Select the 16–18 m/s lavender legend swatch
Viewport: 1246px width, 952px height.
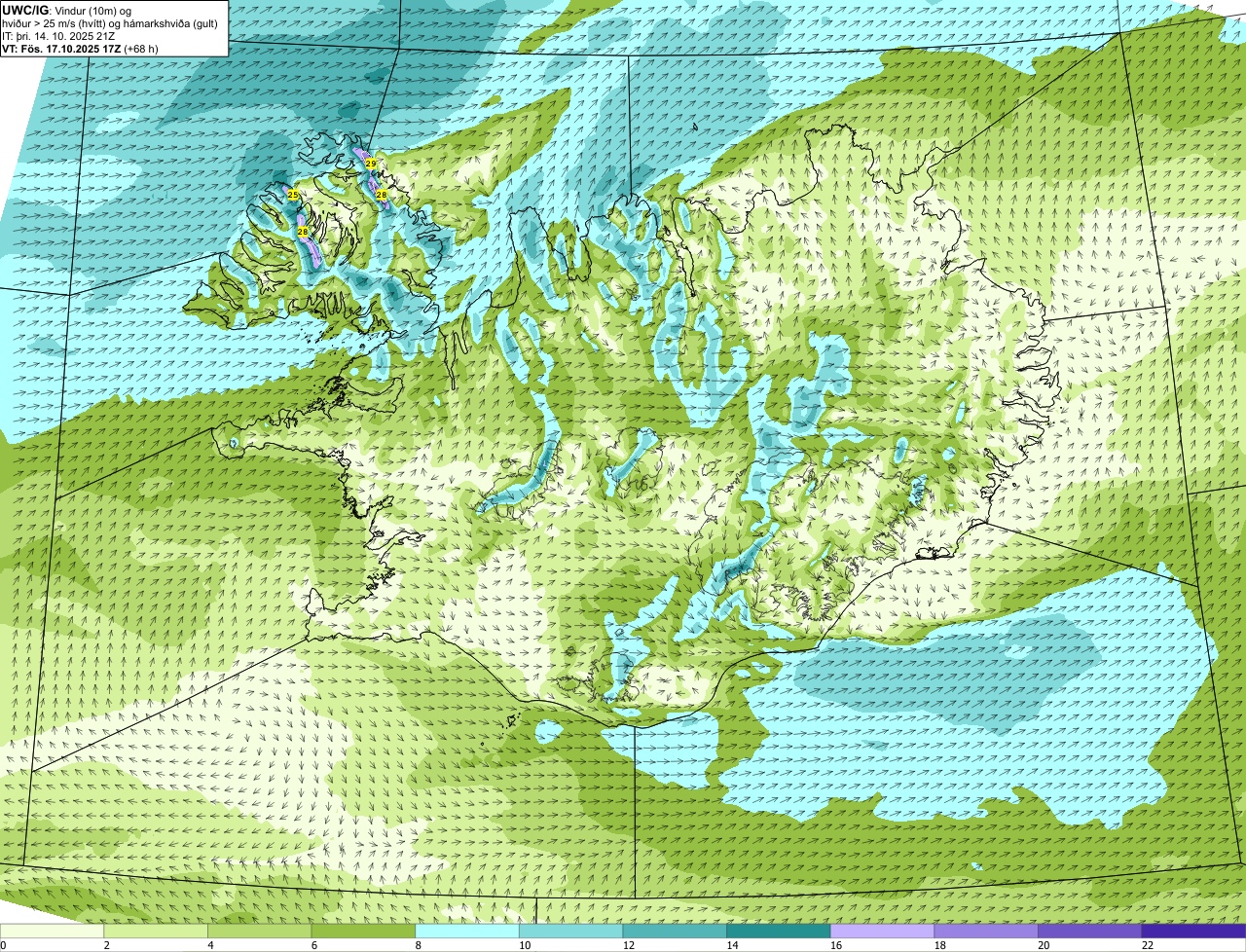pos(882,931)
